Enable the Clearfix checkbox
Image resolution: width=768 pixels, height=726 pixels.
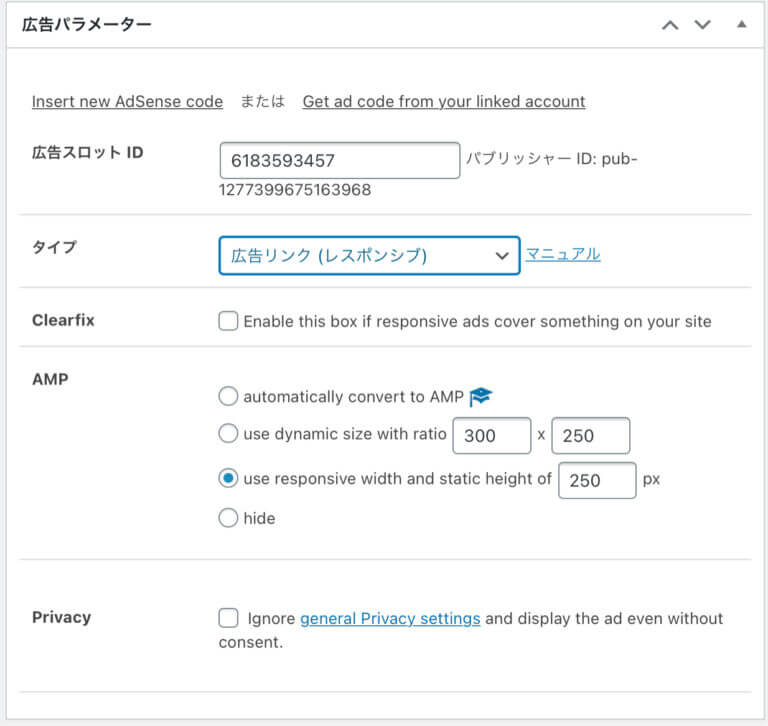pyautogui.click(x=228, y=321)
